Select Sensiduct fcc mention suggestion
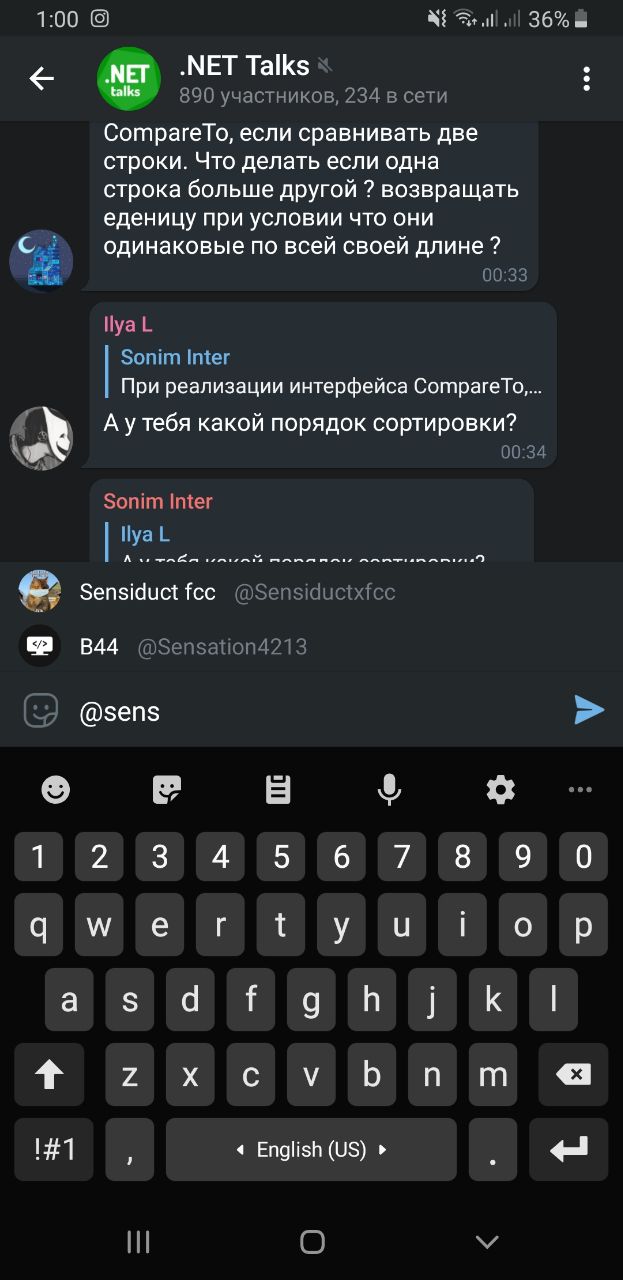 point(311,591)
